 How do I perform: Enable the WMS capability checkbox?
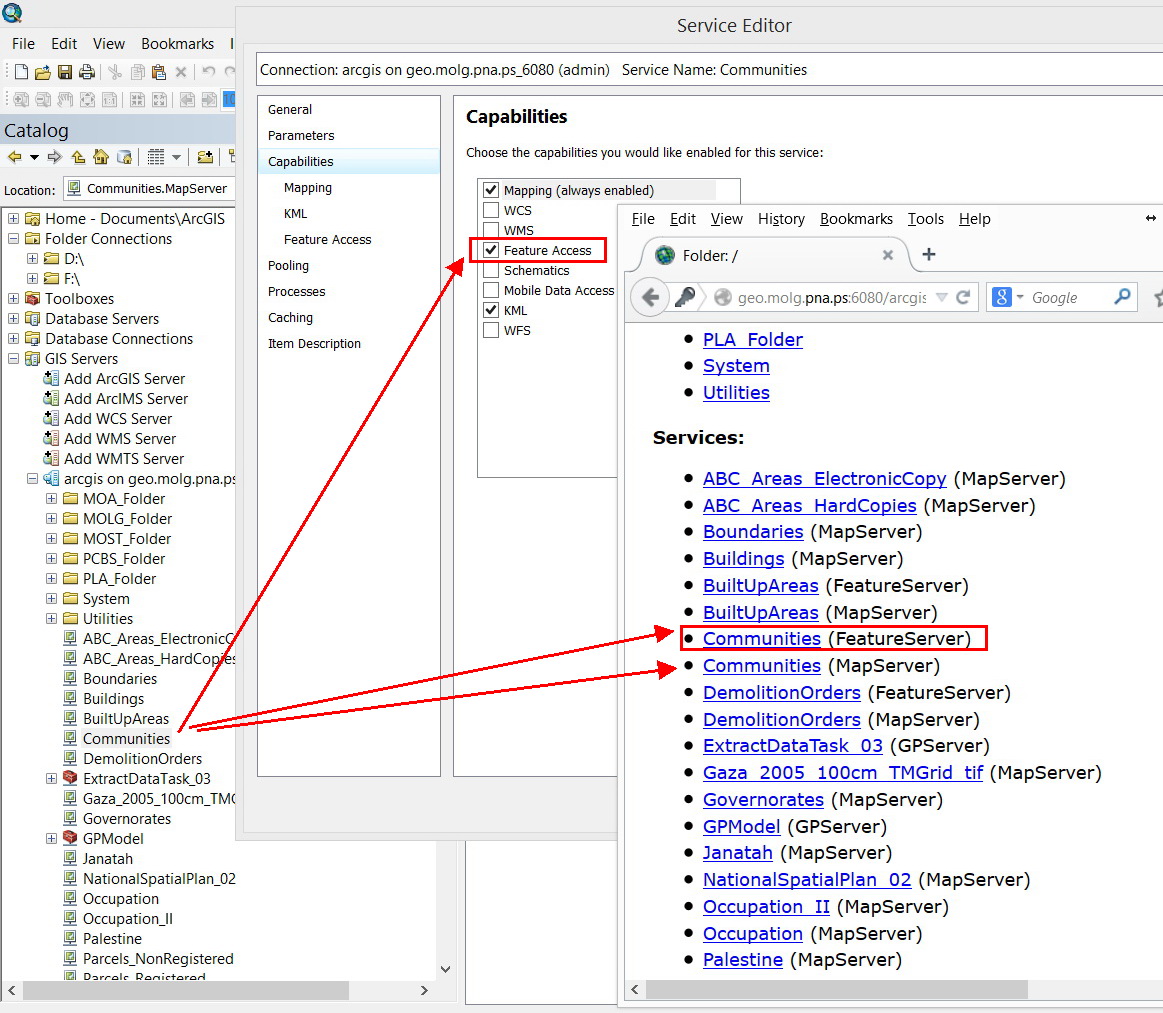pyautogui.click(x=490, y=230)
